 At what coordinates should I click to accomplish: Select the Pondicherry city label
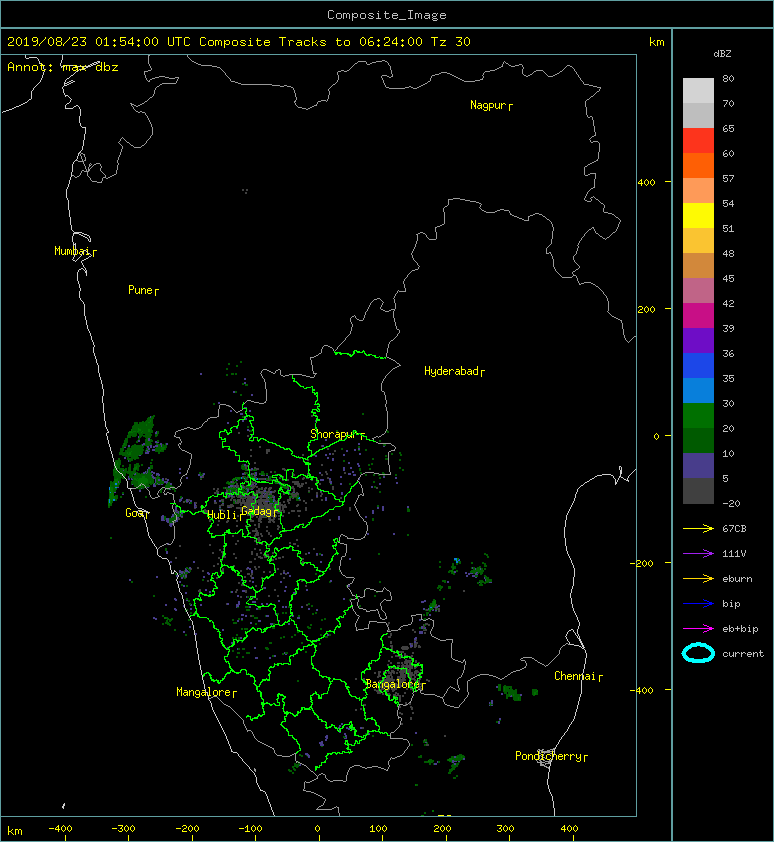[x=551, y=756]
